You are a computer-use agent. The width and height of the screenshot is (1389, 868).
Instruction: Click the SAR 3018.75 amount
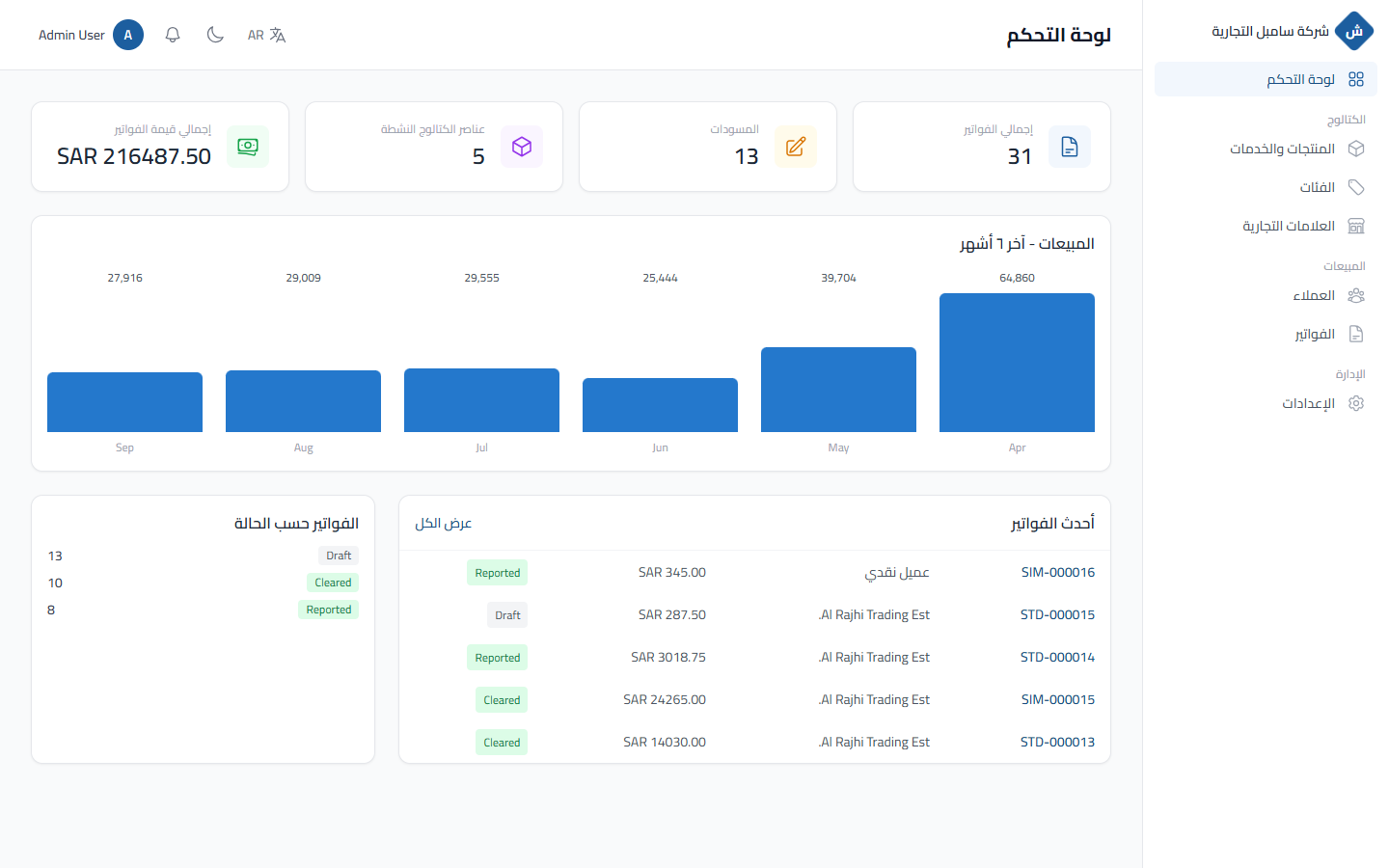pyautogui.click(x=668, y=657)
